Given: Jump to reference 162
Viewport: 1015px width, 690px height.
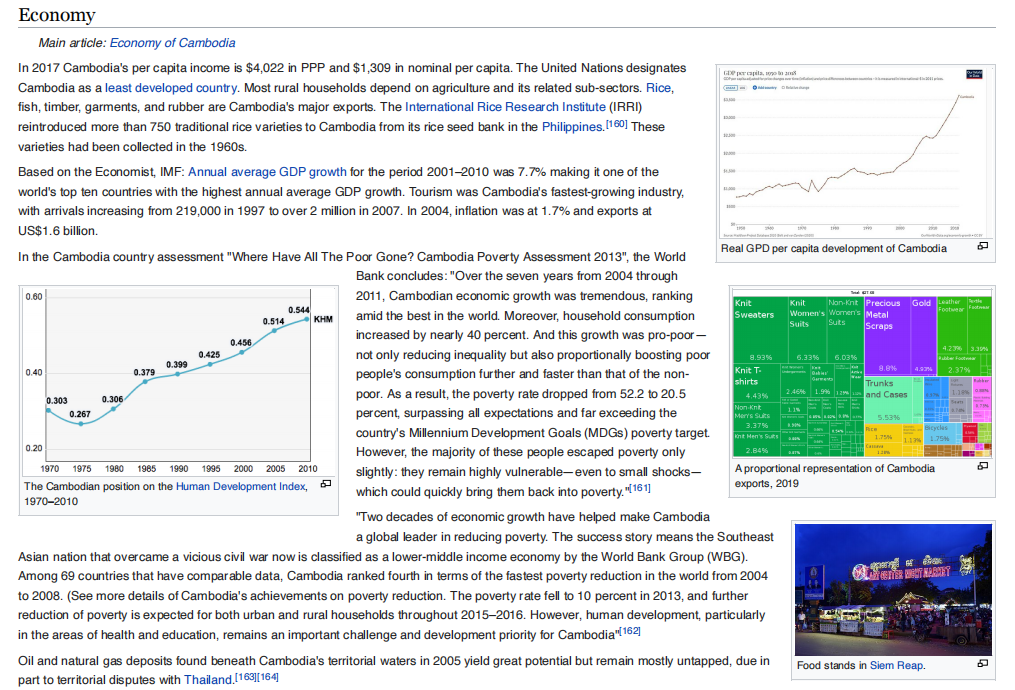Looking at the screenshot, I should (x=630, y=631).
